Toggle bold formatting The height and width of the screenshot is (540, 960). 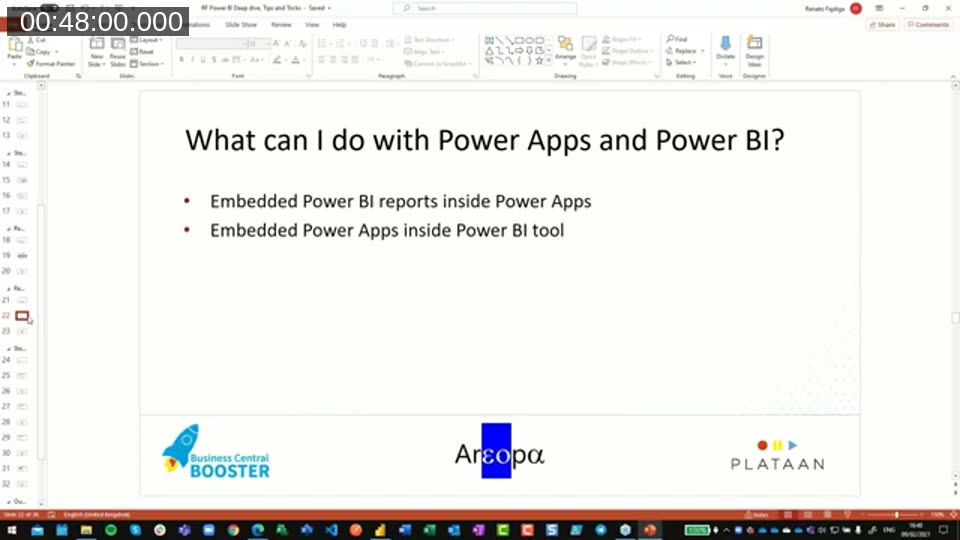click(182, 60)
